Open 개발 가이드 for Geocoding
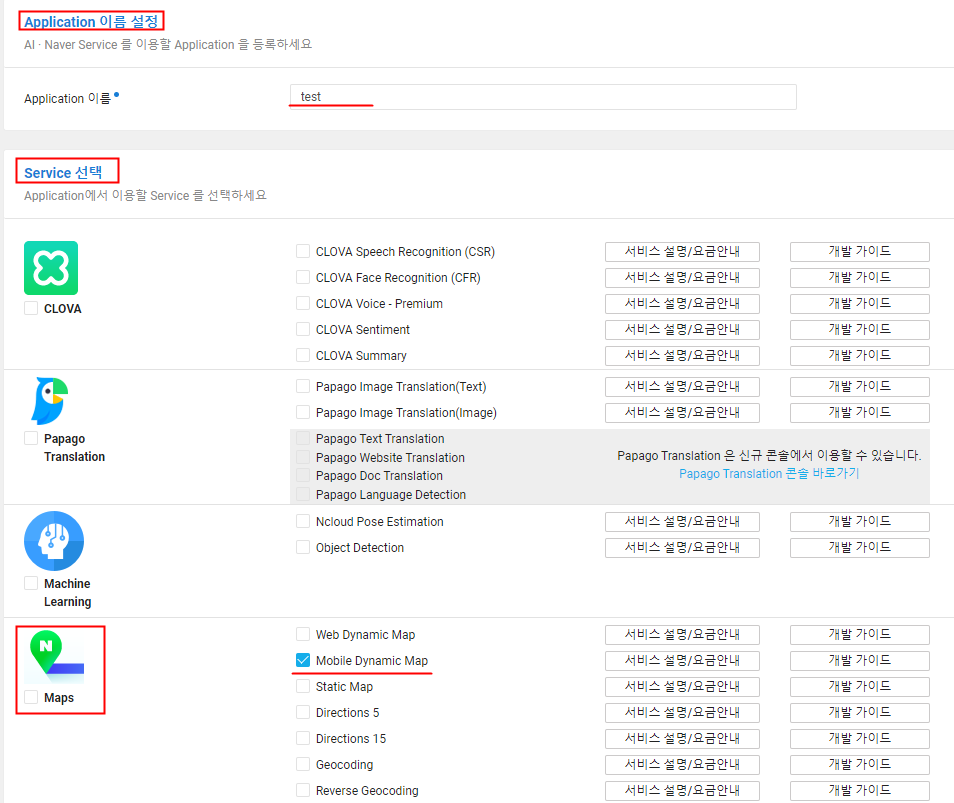The width and height of the screenshot is (954, 803). click(860, 764)
